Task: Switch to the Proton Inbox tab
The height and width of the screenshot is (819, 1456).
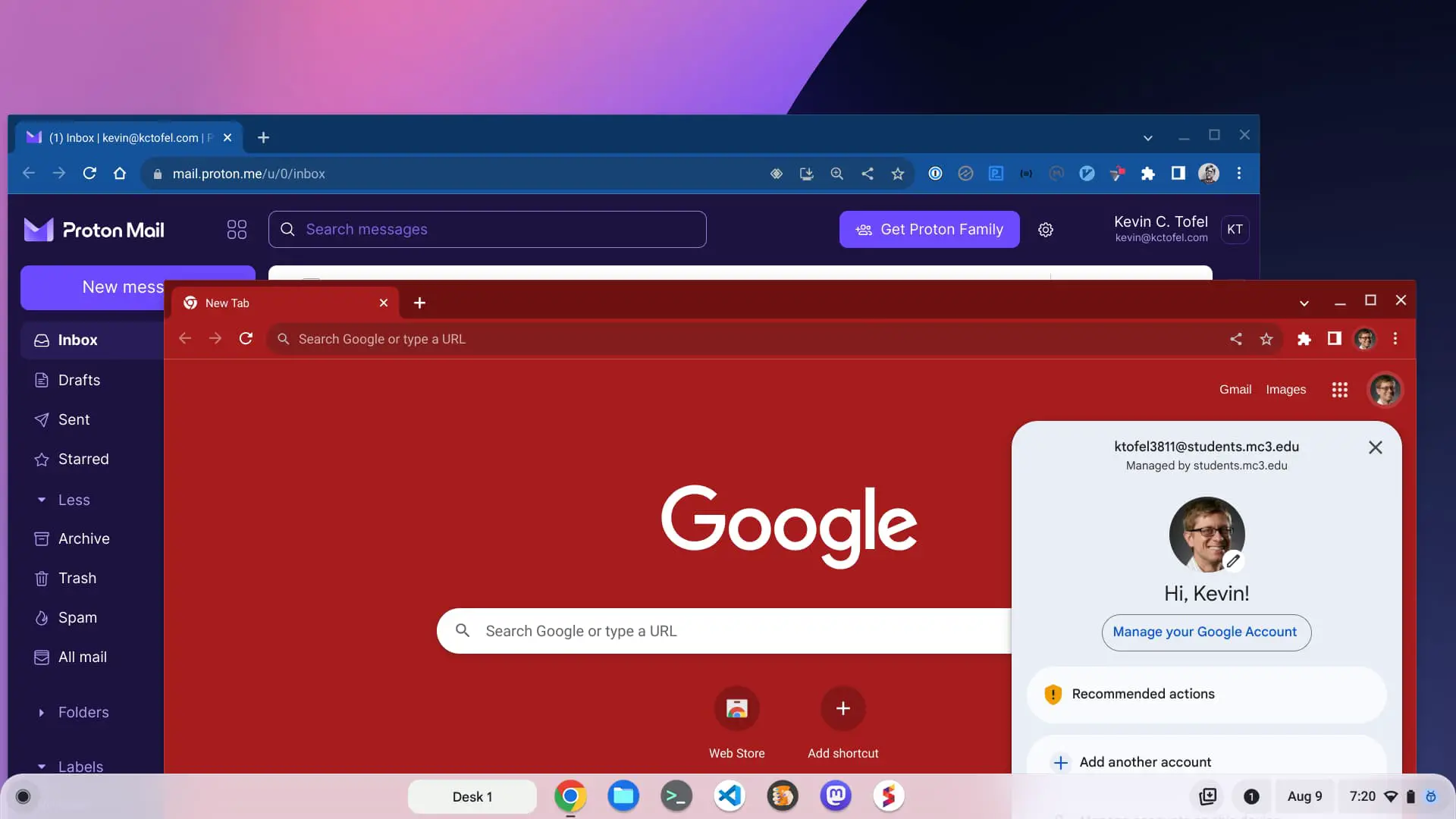Action: pyautogui.click(x=129, y=137)
